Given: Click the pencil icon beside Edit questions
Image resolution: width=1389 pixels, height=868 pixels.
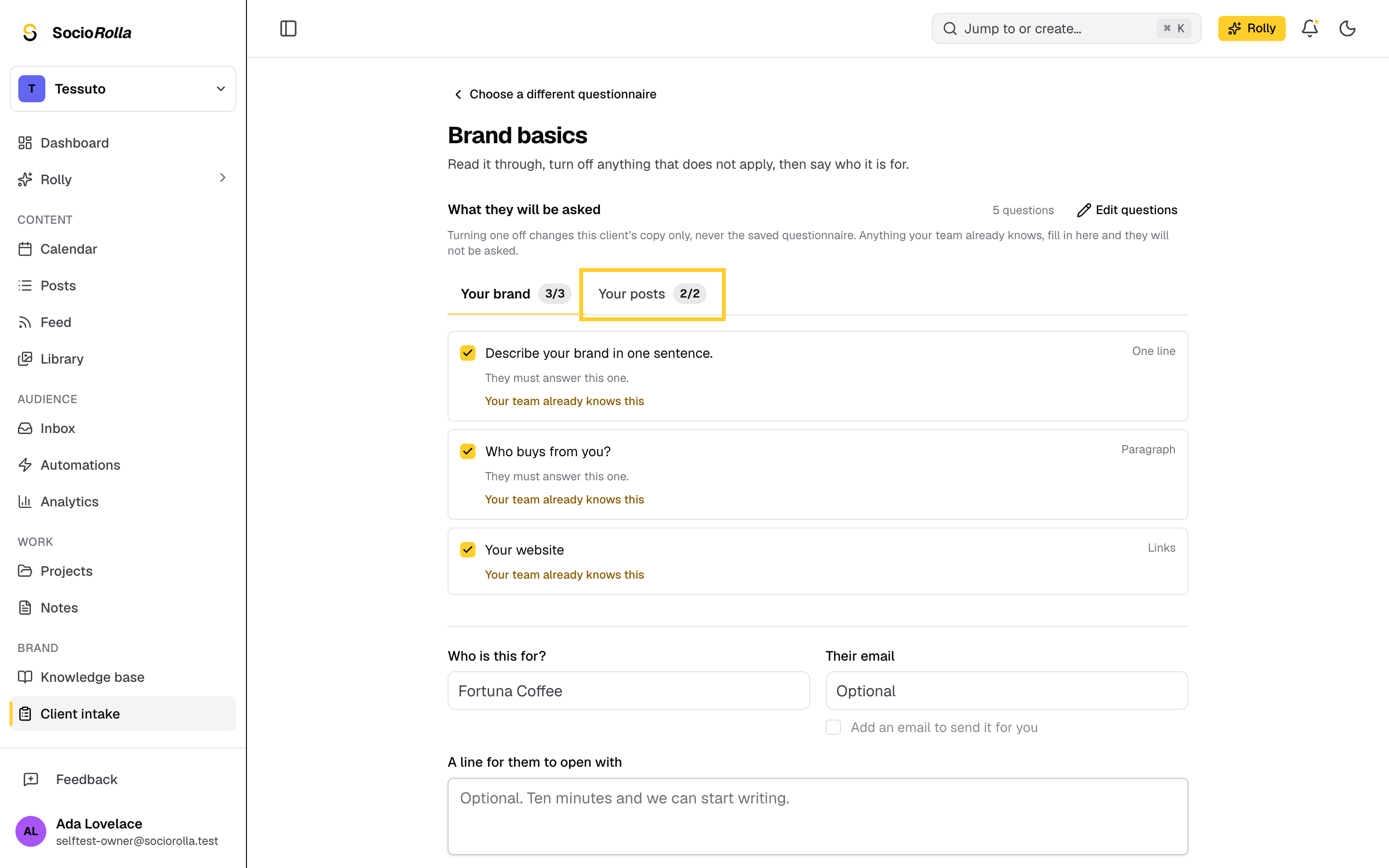Looking at the screenshot, I should [x=1084, y=210].
